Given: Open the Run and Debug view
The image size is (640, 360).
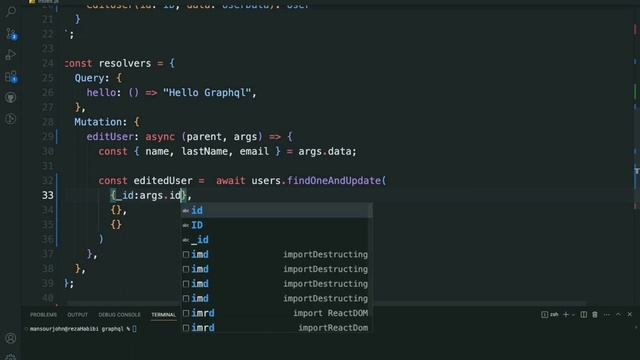Looking at the screenshot, I should tap(11, 55).
